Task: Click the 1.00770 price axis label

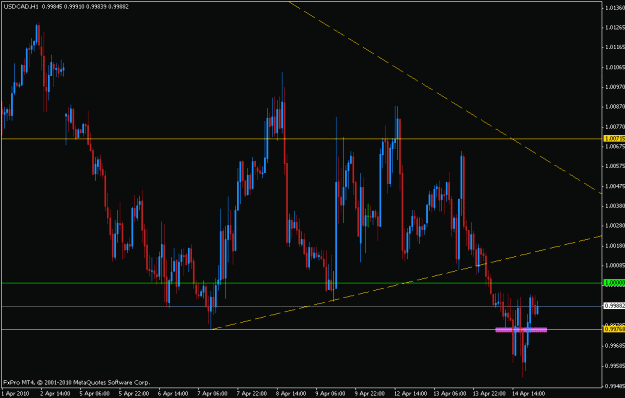Action: pyautogui.click(x=615, y=126)
